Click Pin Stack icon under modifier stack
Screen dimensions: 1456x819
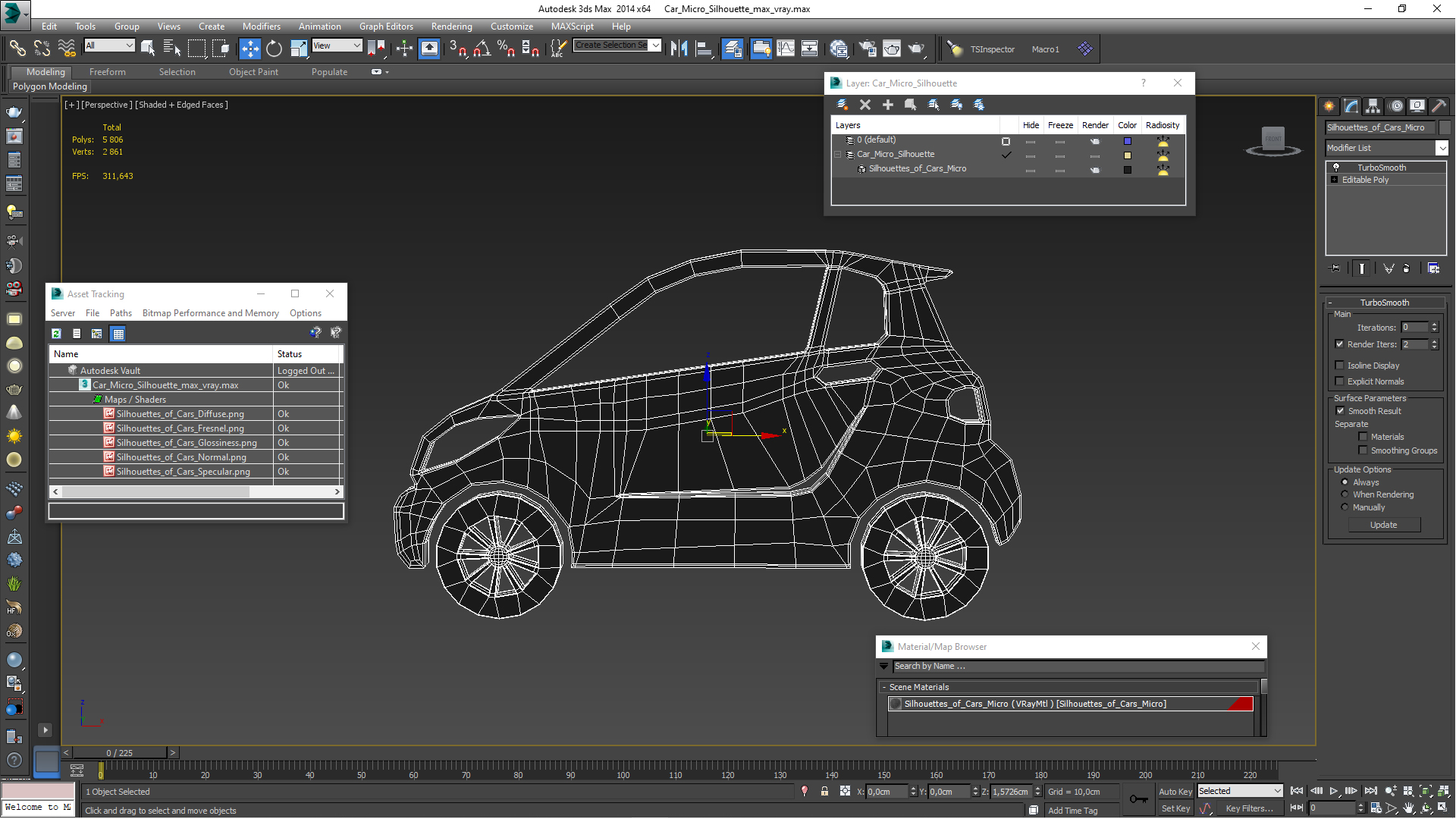[1335, 268]
